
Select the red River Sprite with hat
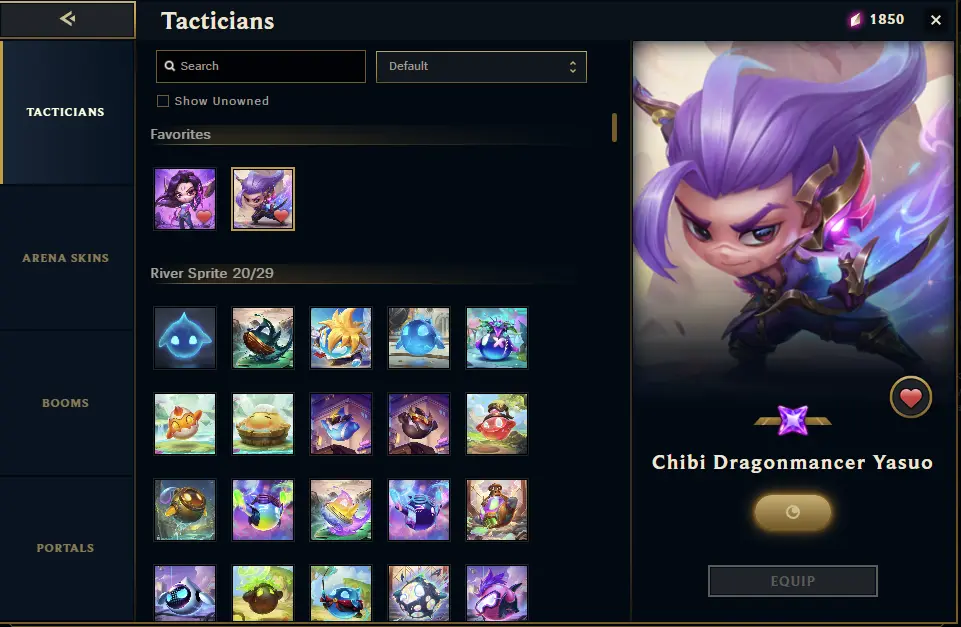(x=497, y=424)
